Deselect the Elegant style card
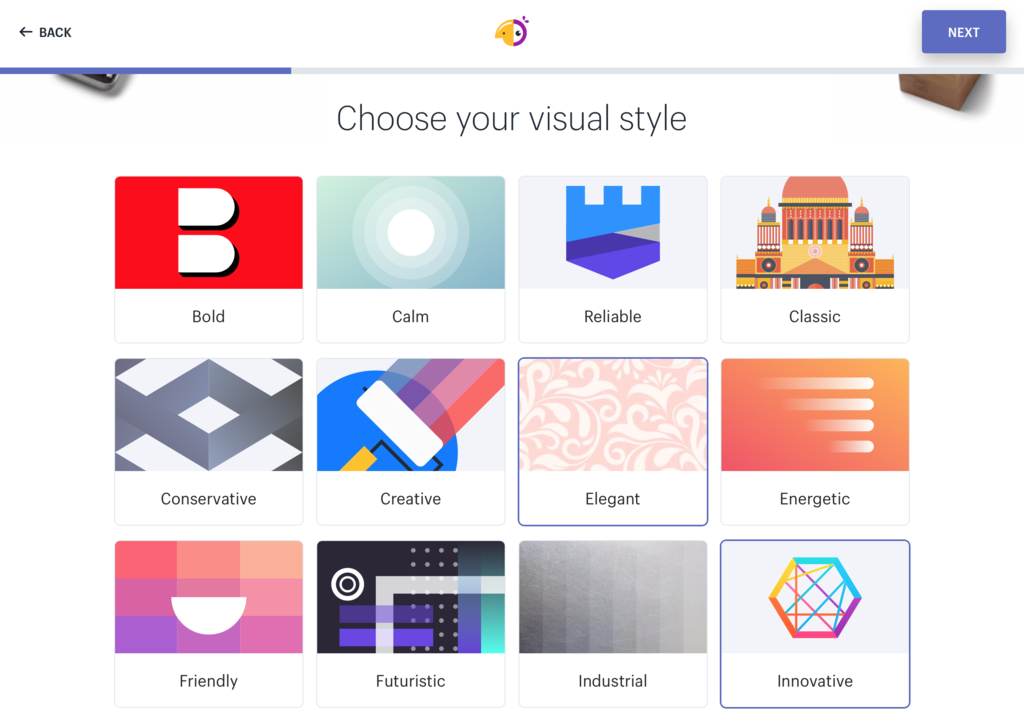This screenshot has height=720, width=1024. pyautogui.click(x=612, y=441)
